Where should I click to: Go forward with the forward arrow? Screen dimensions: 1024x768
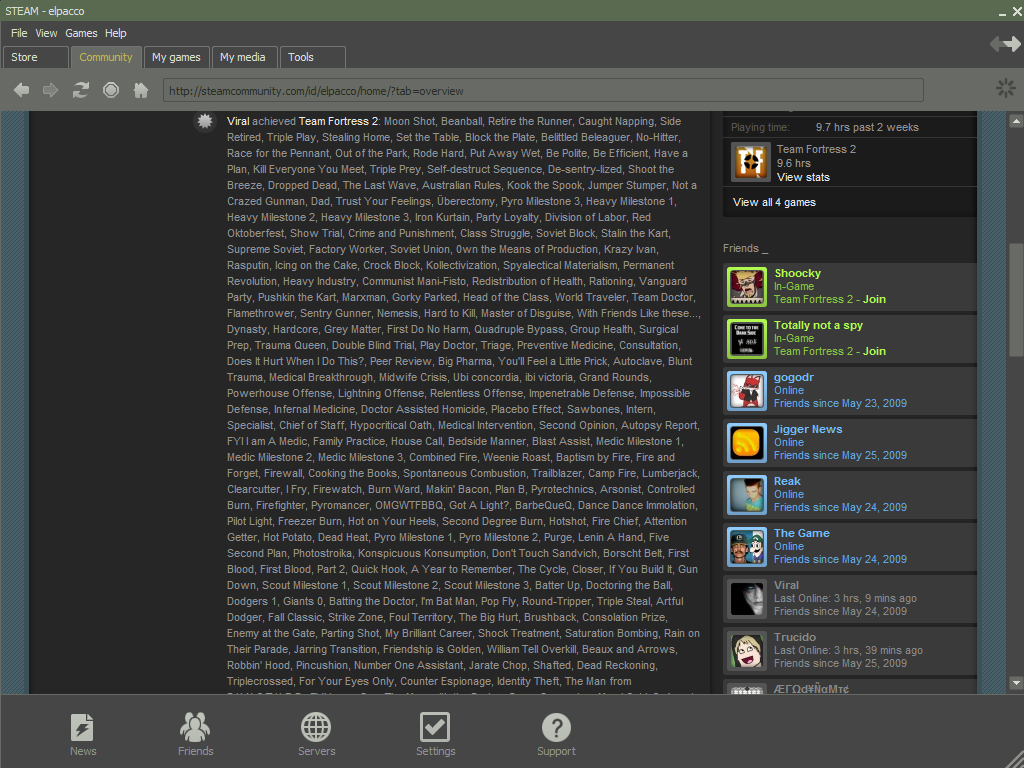[50, 90]
